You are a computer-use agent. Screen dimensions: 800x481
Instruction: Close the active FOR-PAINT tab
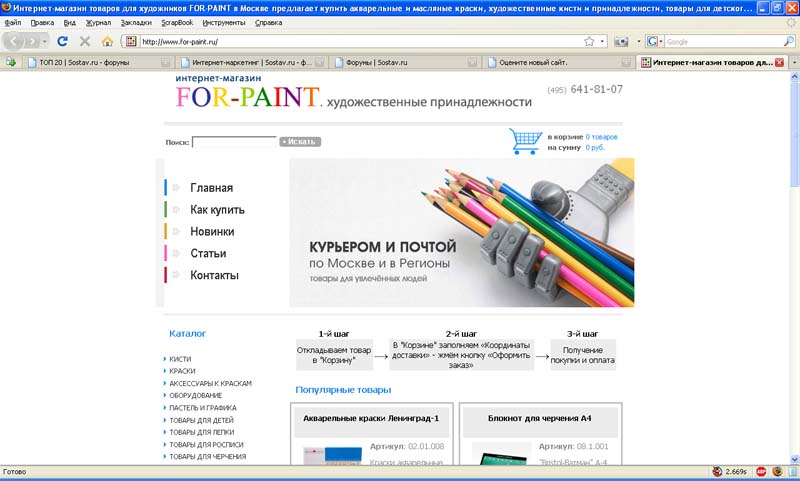pyautogui.click(x=779, y=62)
